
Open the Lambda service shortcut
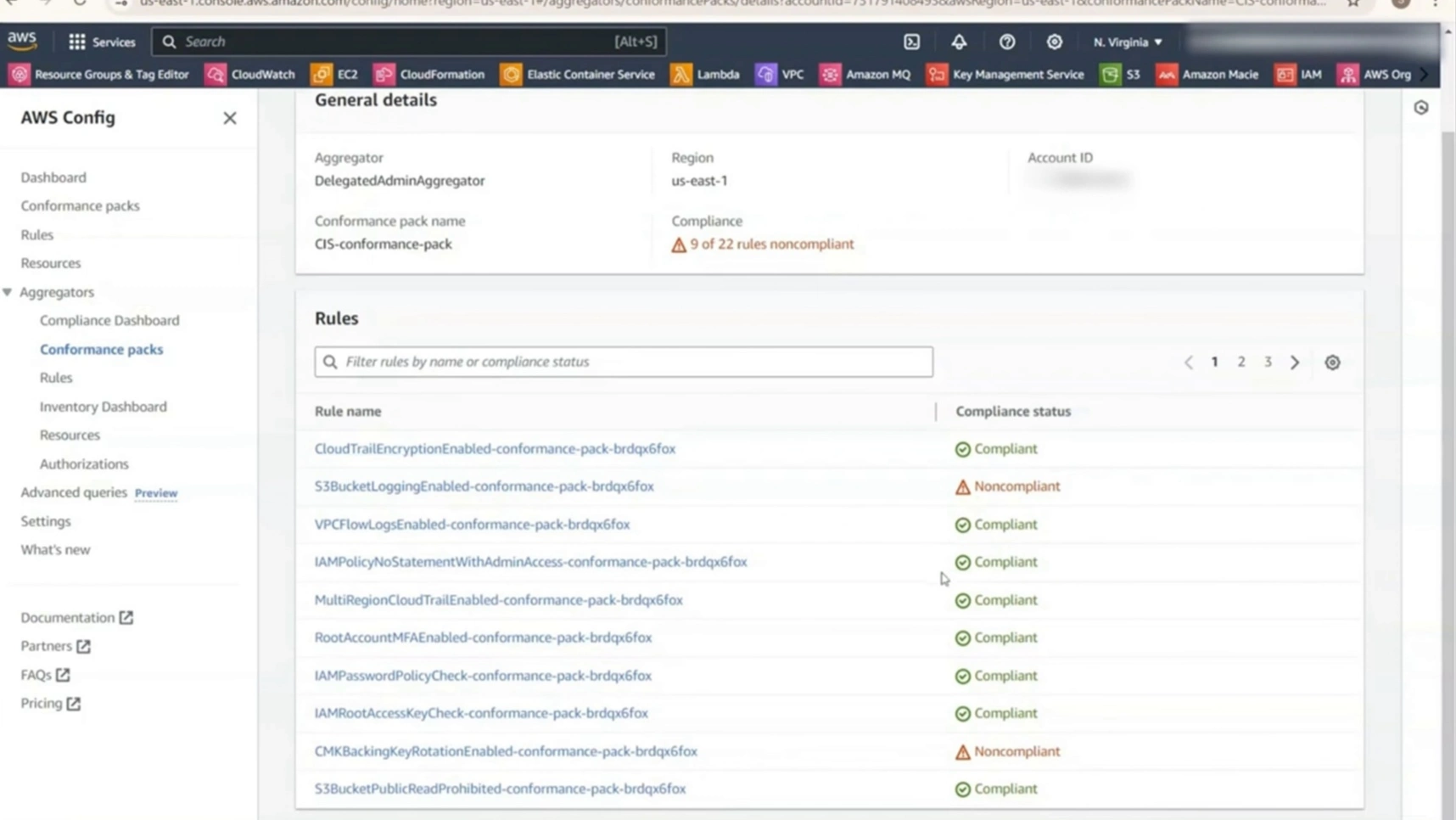[705, 75]
